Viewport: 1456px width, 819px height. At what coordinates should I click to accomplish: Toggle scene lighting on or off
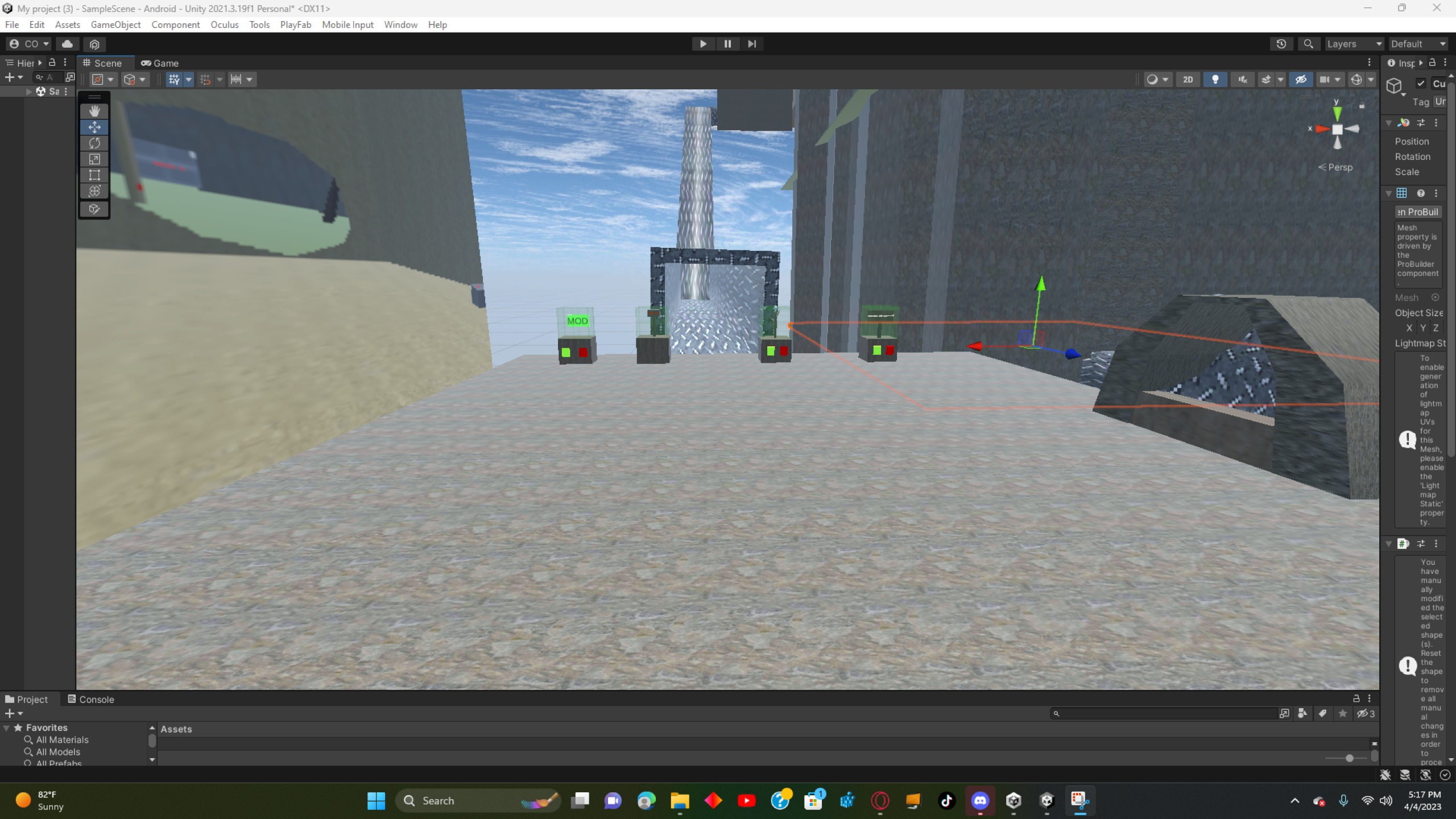[x=1215, y=80]
